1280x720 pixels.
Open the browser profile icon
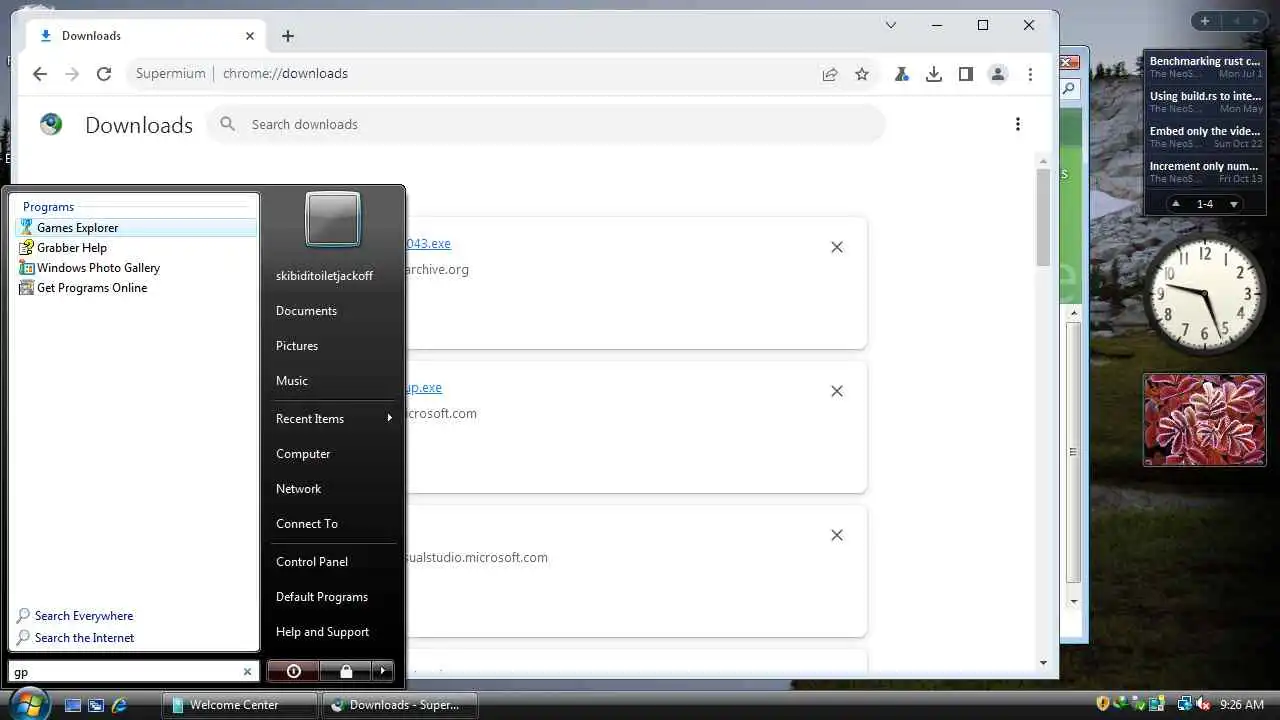point(998,74)
